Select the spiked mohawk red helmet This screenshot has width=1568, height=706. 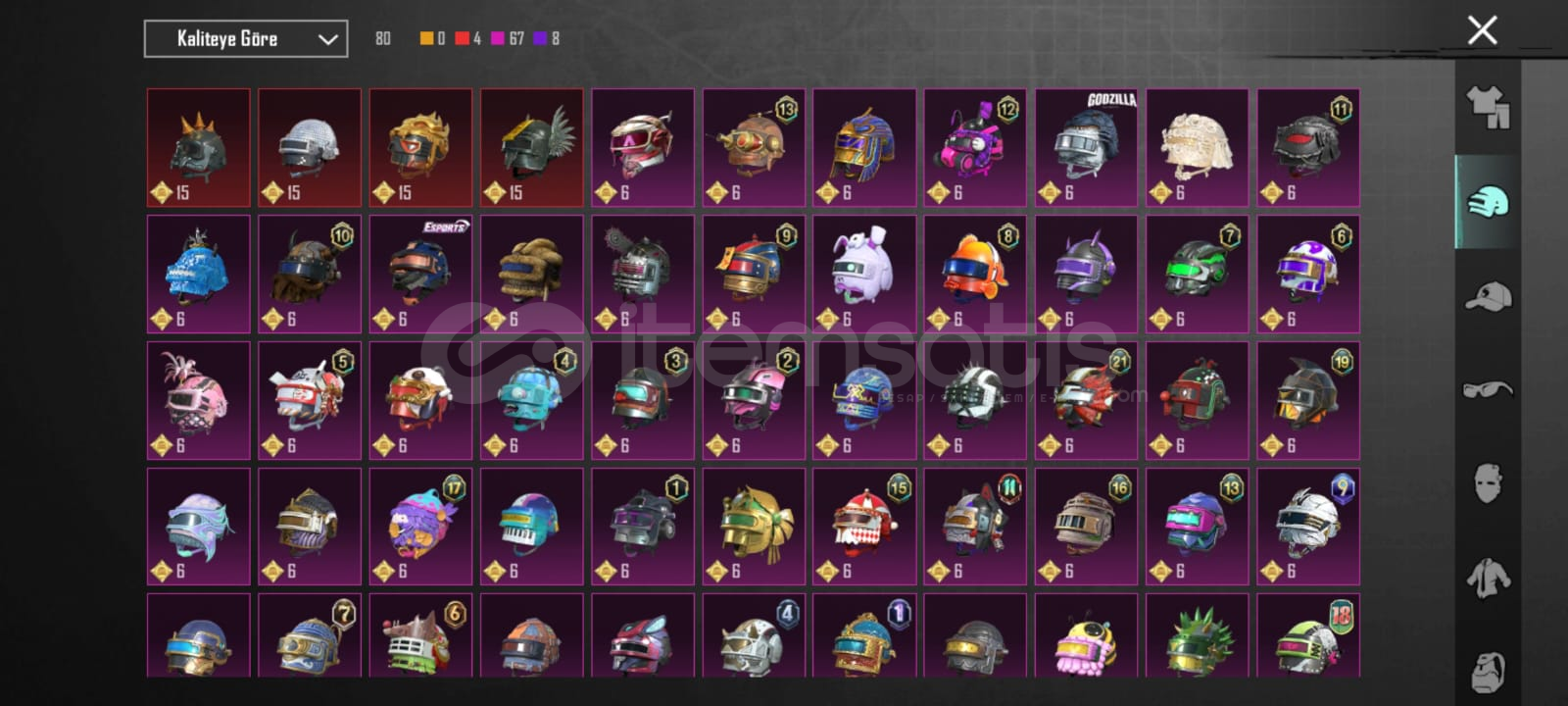pos(199,148)
